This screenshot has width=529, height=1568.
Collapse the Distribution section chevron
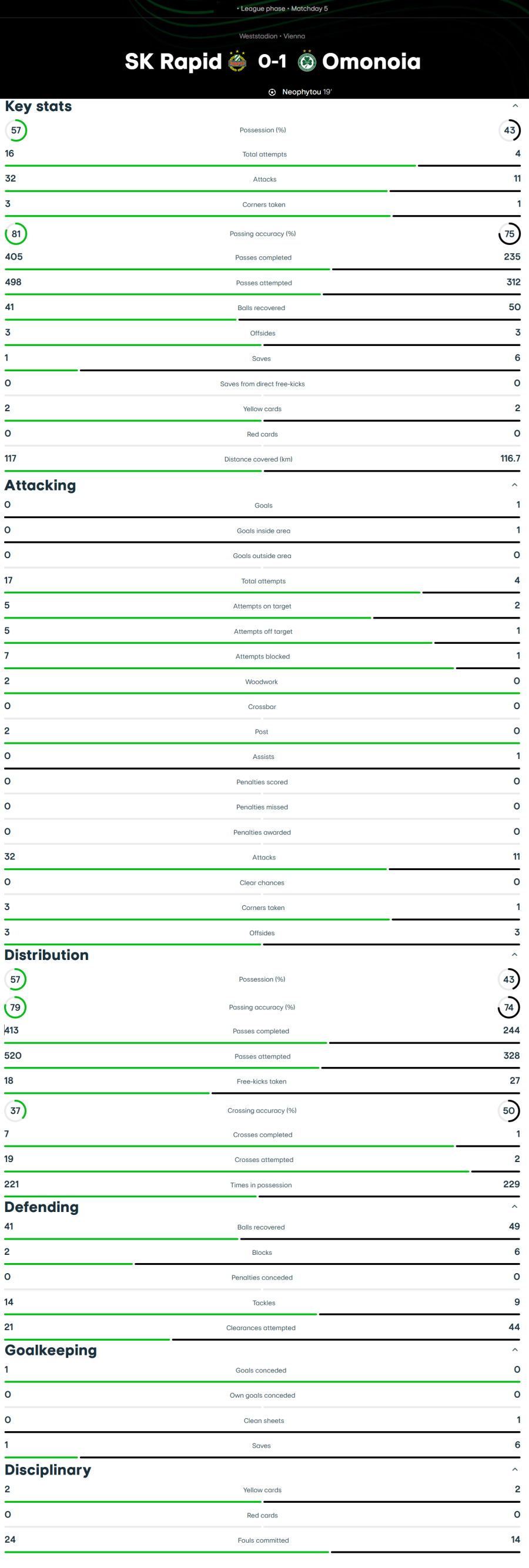[514, 955]
